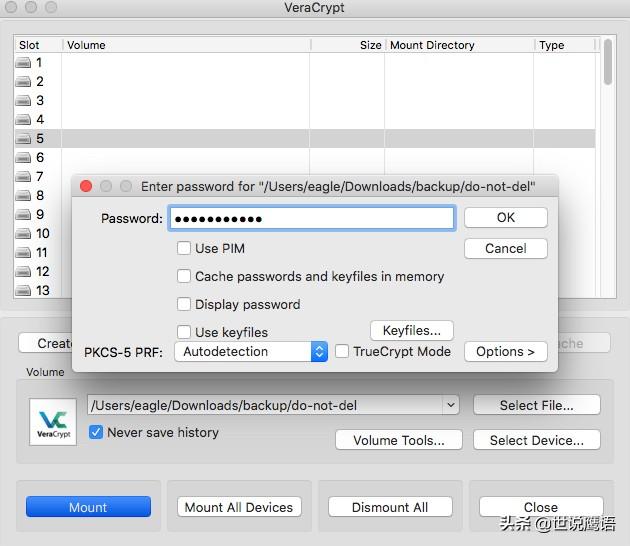Click the Mount Directory column header
This screenshot has width=630, height=546.
point(432,45)
